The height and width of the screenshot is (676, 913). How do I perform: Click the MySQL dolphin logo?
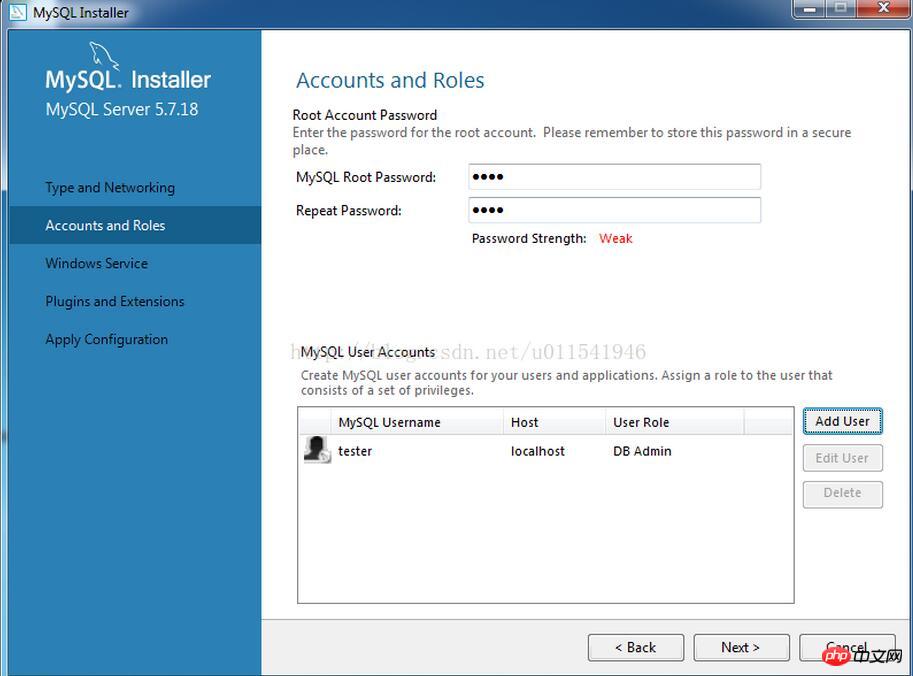click(104, 56)
